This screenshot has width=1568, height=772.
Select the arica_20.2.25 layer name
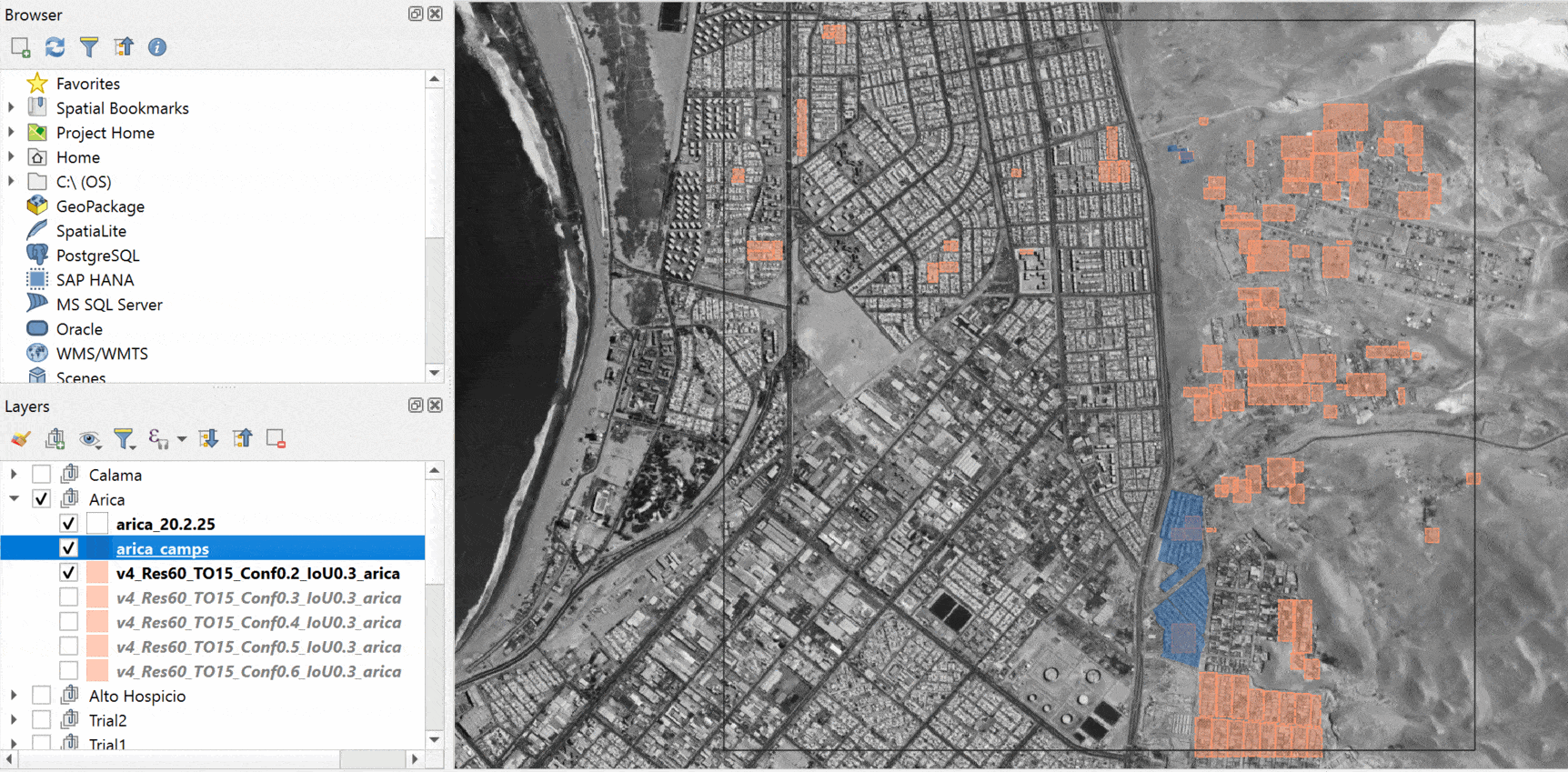point(166,524)
